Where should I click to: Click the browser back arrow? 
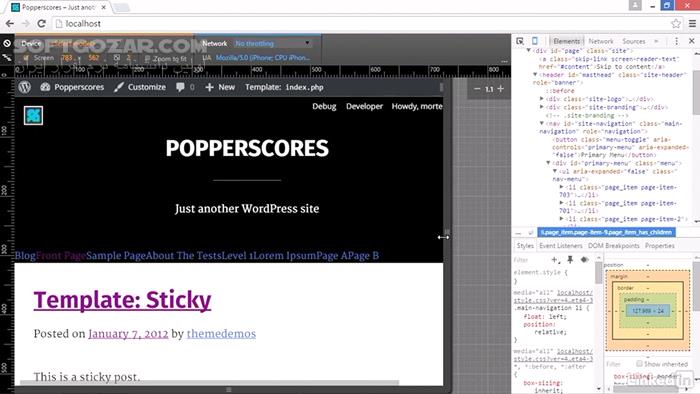pyautogui.click(x=10, y=24)
